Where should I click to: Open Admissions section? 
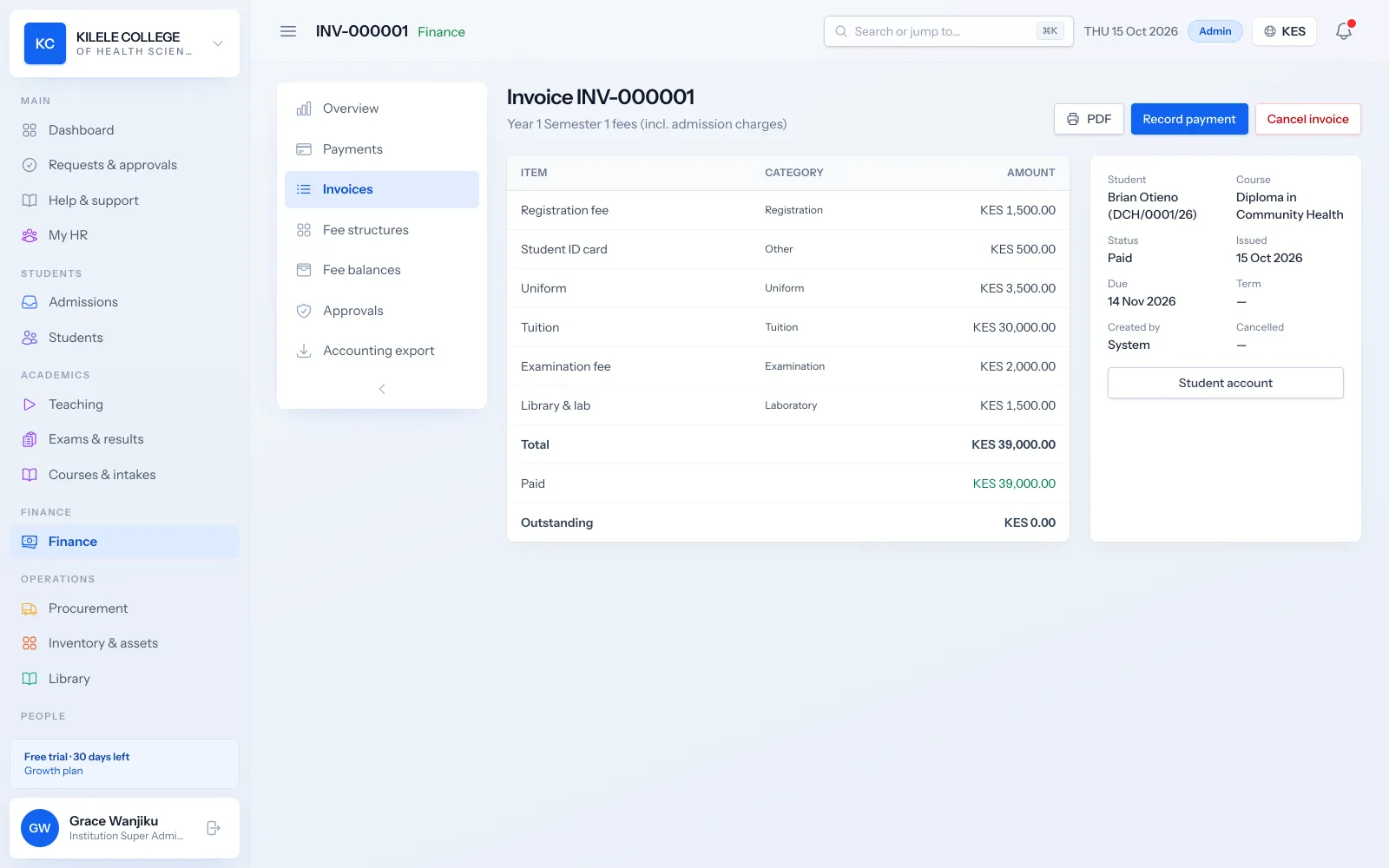[x=125, y=302]
